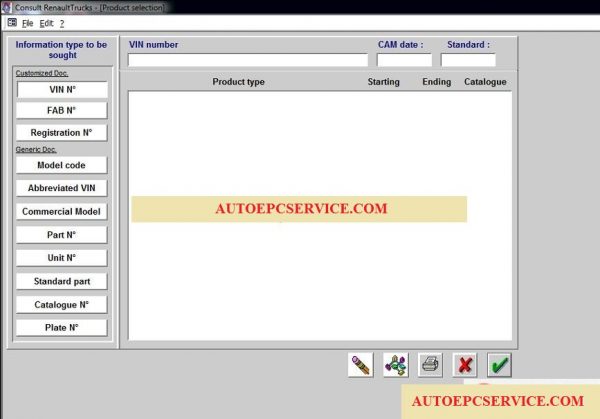
Task: Click the Ending column header
Action: 437,82
